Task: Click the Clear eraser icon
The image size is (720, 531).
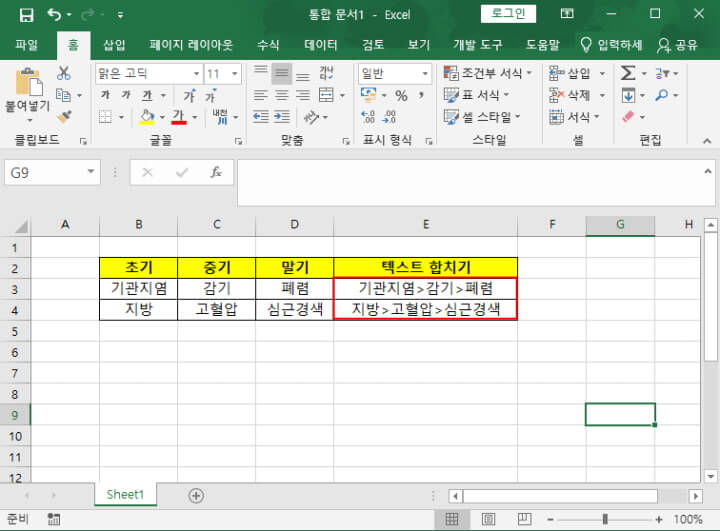Action: (628, 117)
